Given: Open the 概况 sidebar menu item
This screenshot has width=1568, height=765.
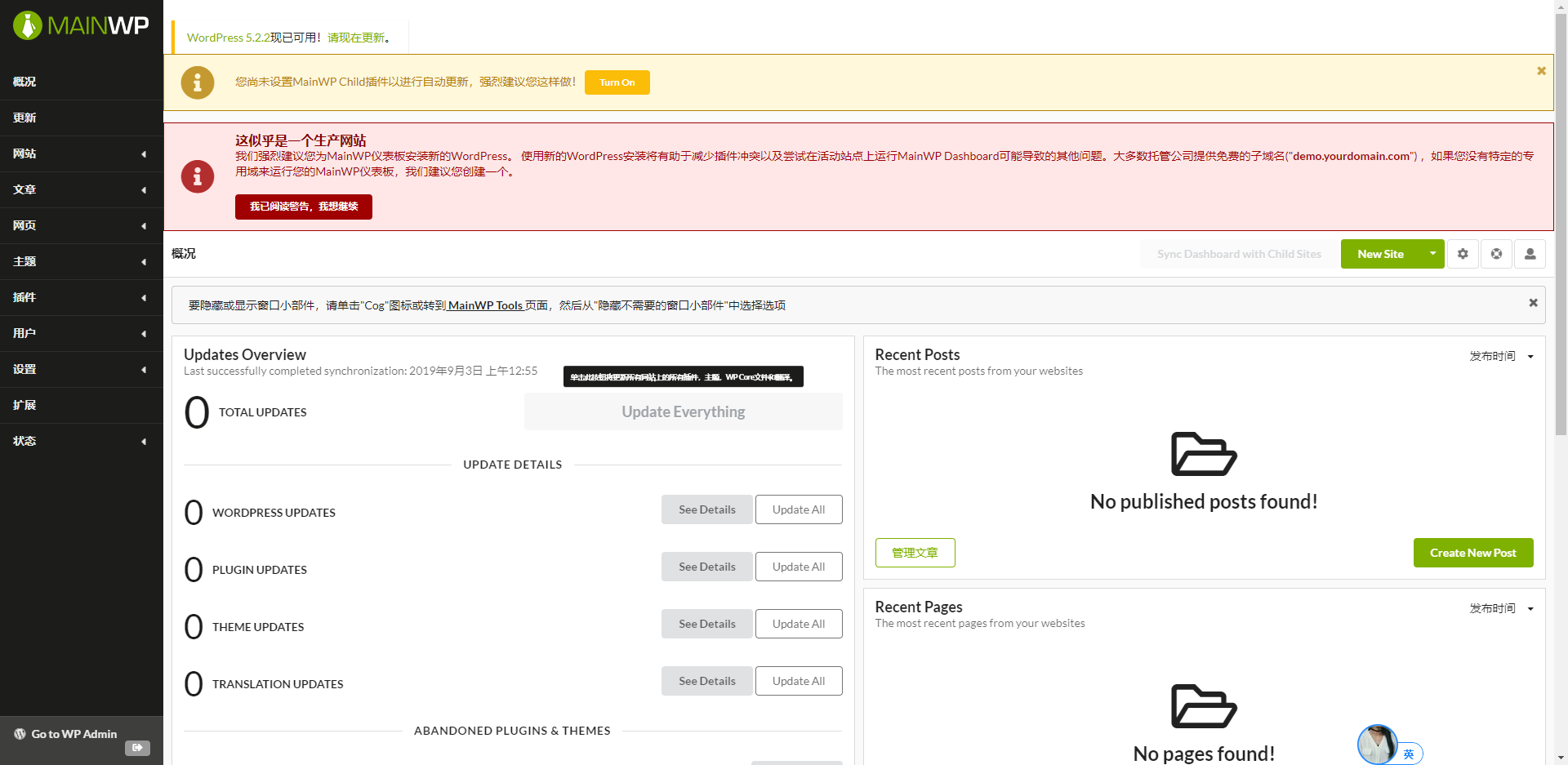Looking at the screenshot, I should (82, 82).
